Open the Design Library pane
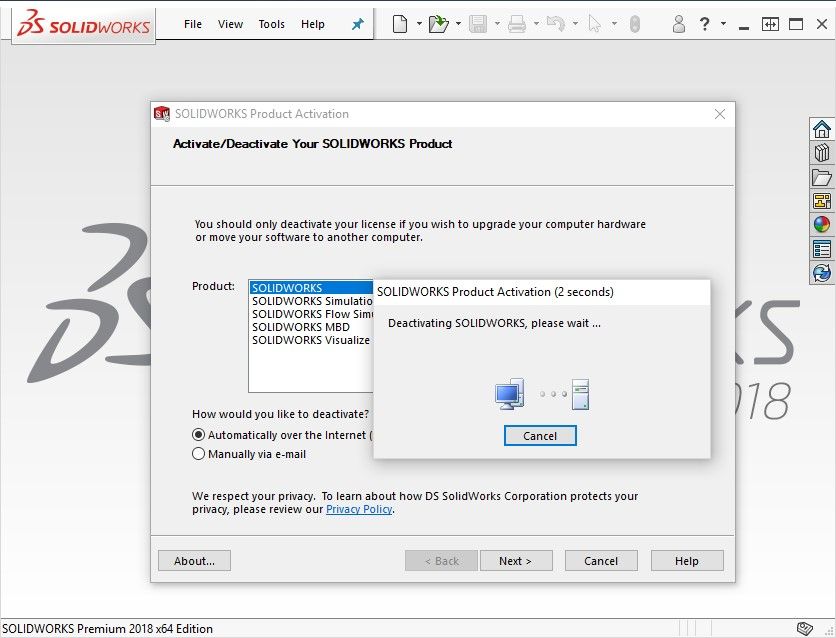 coord(822,153)
